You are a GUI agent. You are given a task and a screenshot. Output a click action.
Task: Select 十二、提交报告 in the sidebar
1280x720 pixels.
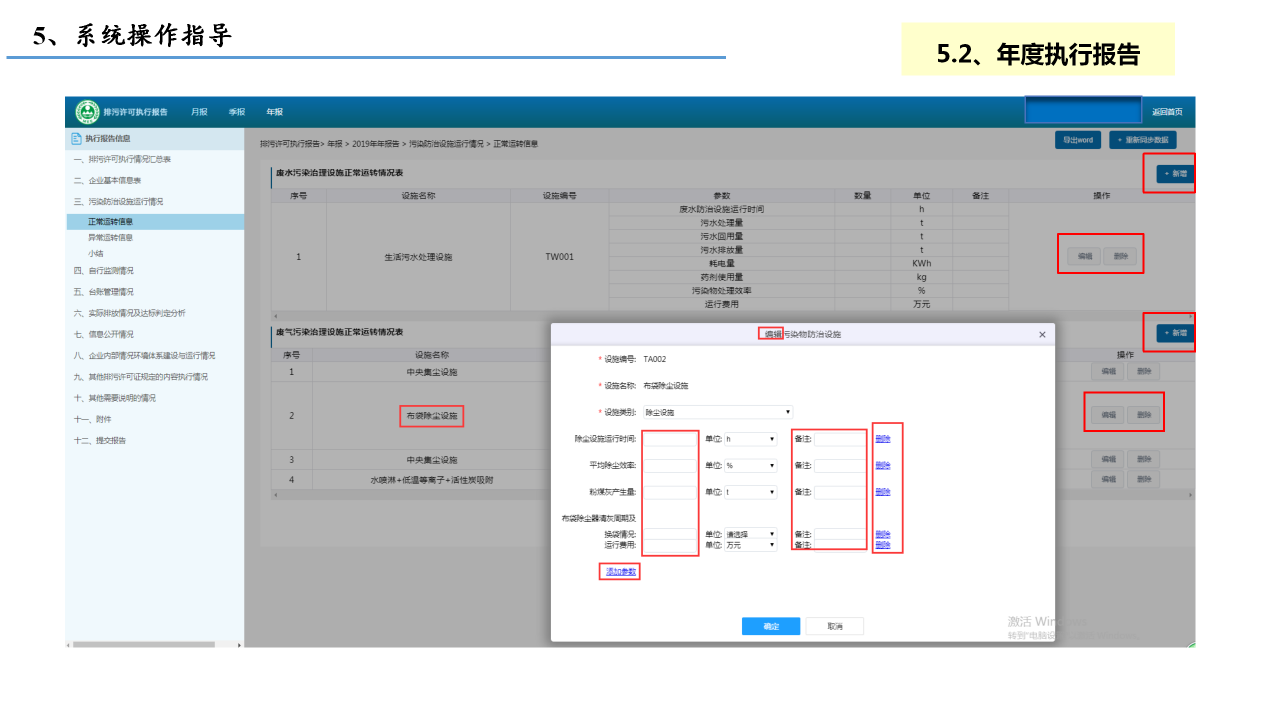point(100,440)
